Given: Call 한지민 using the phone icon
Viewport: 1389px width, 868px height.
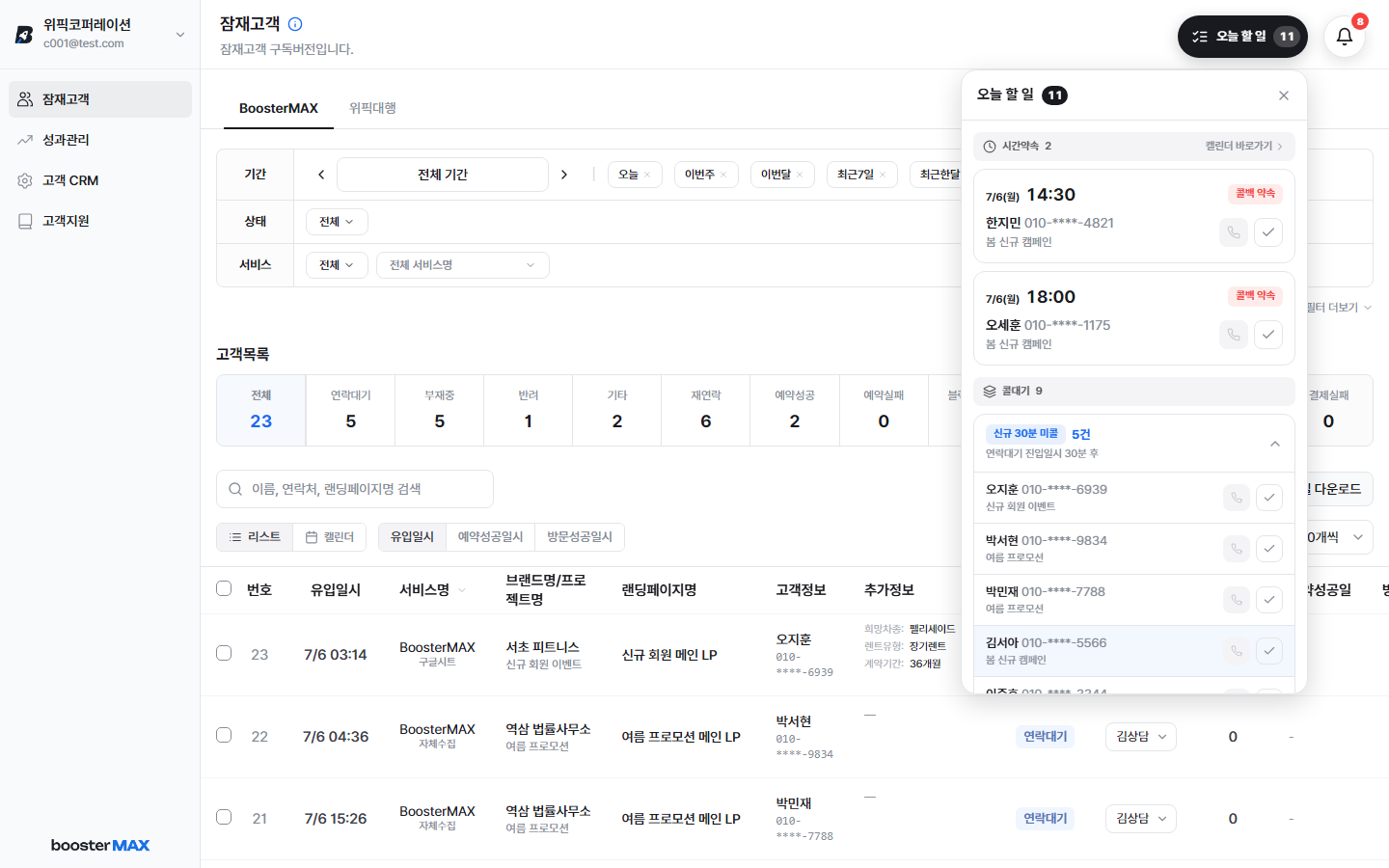Looking at the screenshot, I should 1234,232.
